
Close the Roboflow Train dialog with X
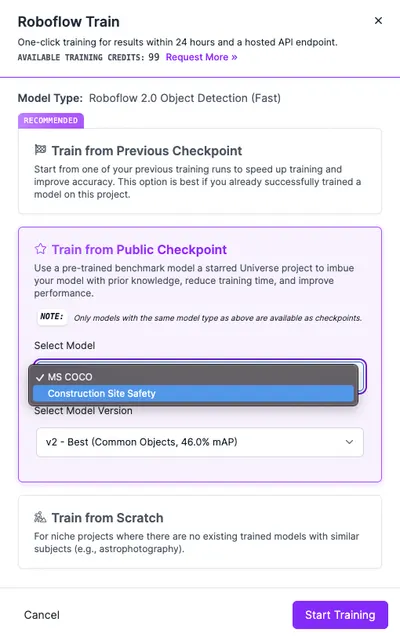(378, 20)
